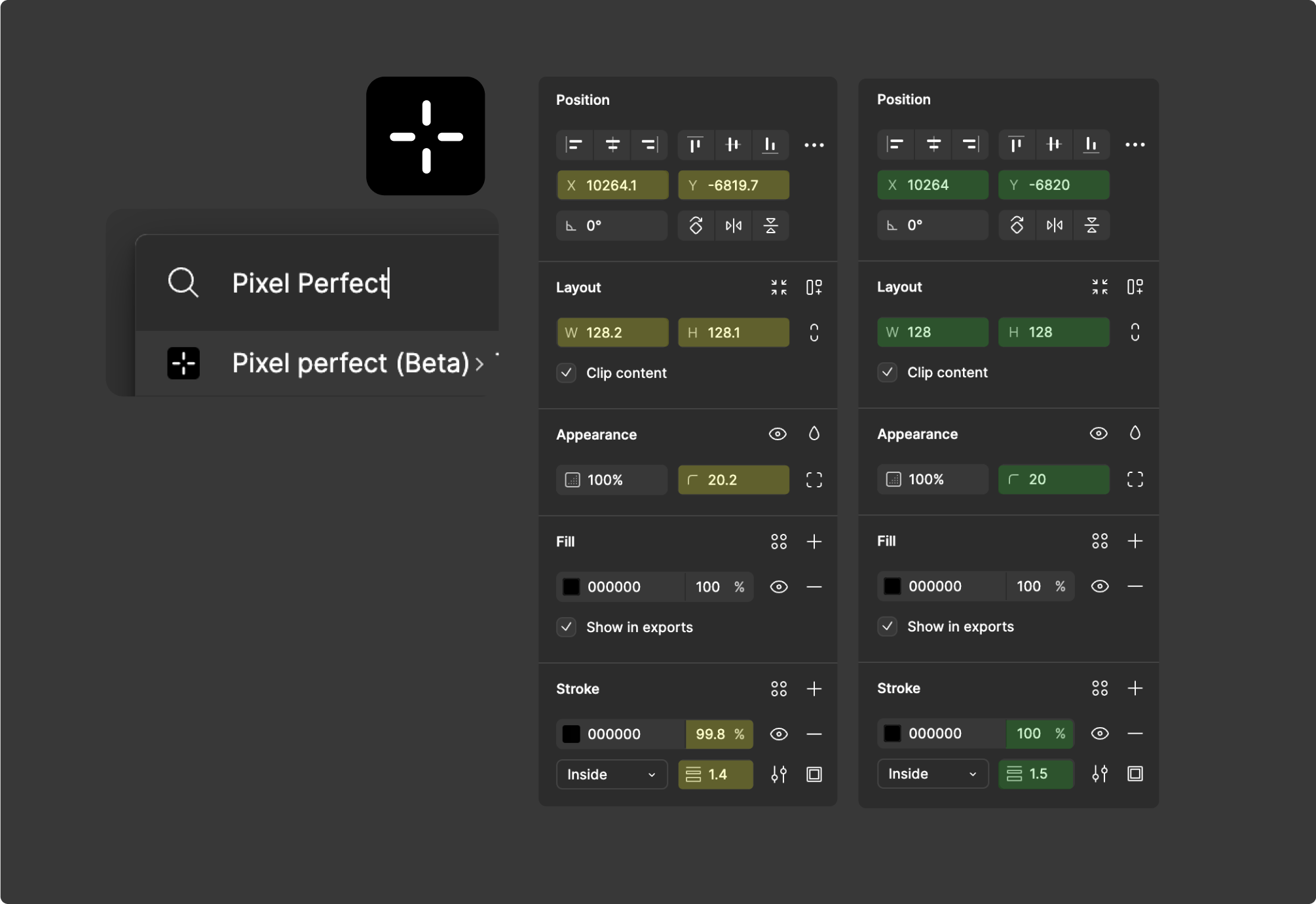Select Pixel perfect (Beta) search result

(350, 364)
